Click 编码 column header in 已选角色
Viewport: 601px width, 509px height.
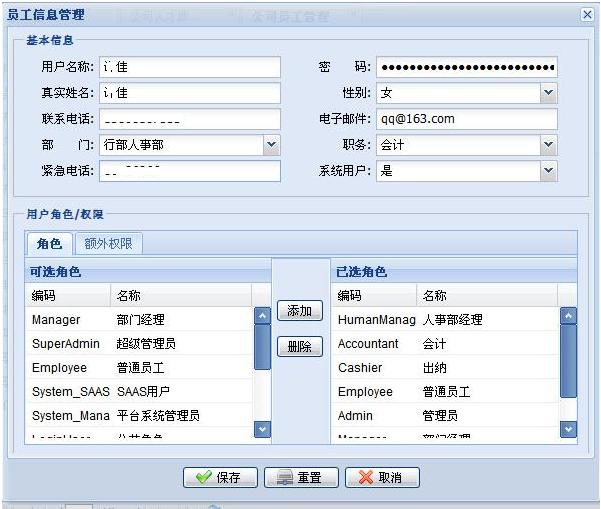tap(374, 296)
